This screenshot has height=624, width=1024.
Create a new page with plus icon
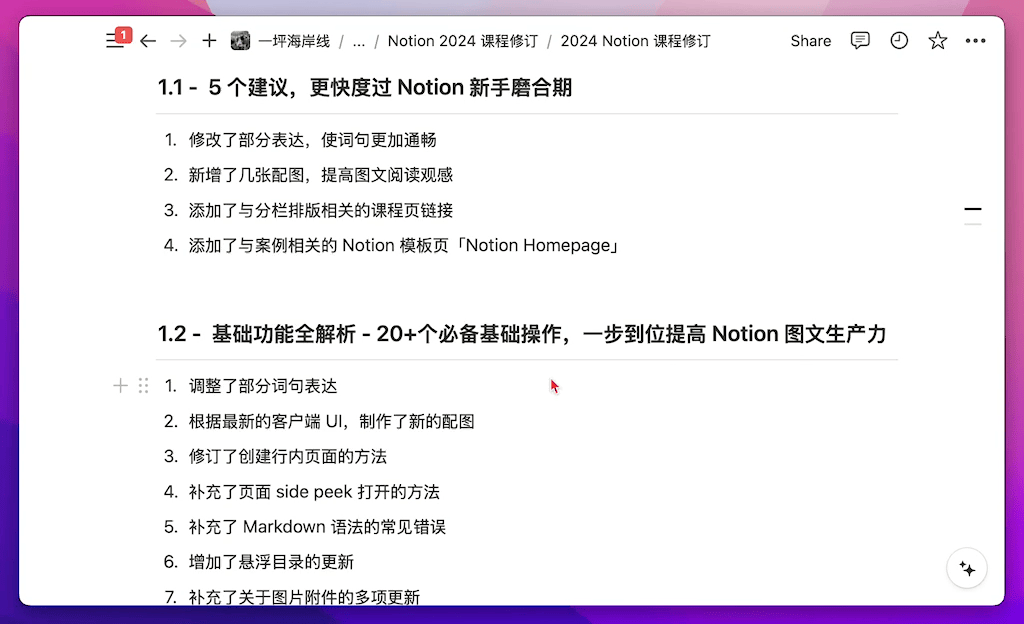click(x=209, y=40)
